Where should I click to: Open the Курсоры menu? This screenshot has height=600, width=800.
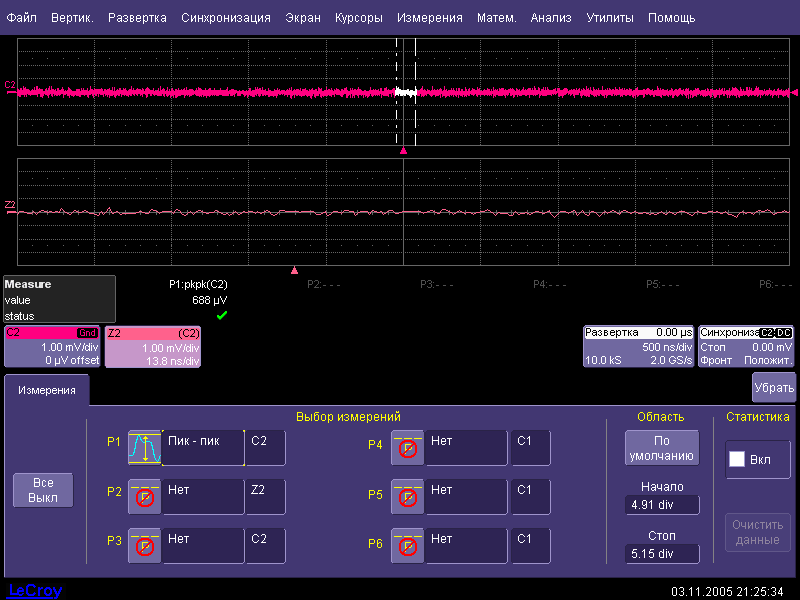pos(358,18)
